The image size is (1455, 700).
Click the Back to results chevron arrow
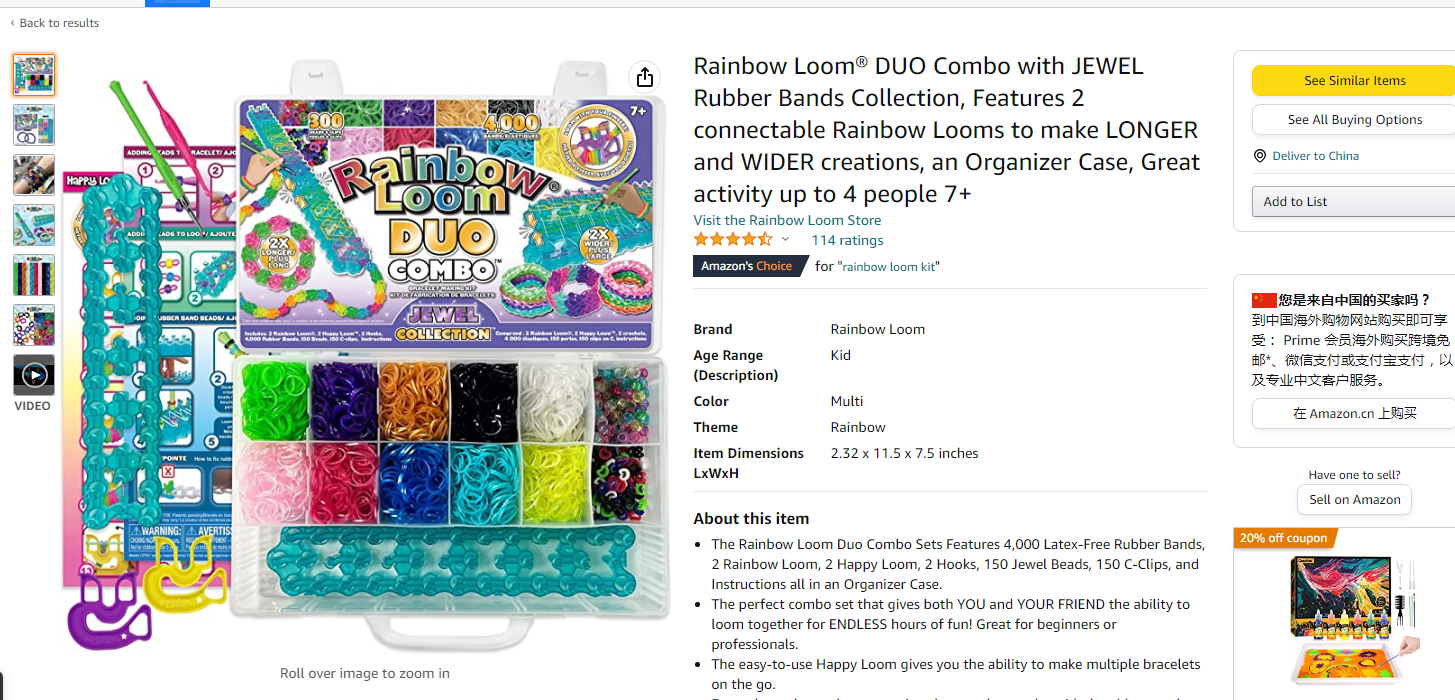point(12,23)
